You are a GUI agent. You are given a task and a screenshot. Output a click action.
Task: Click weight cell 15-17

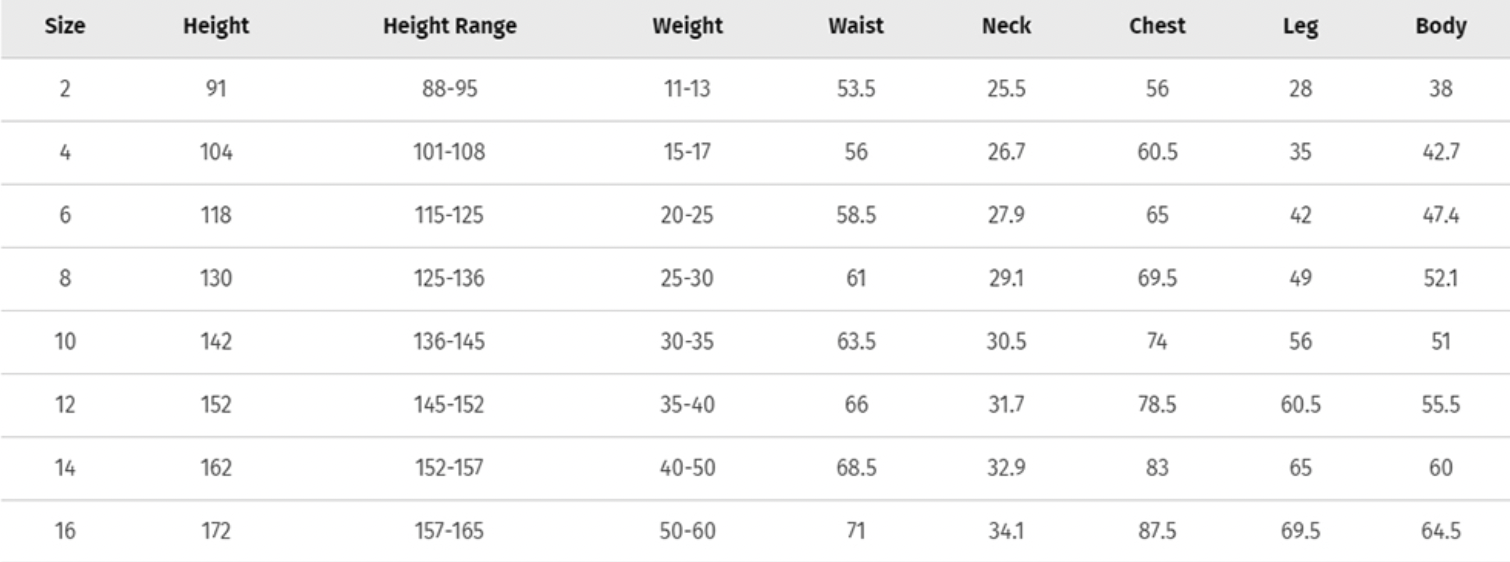coord(687,152)
